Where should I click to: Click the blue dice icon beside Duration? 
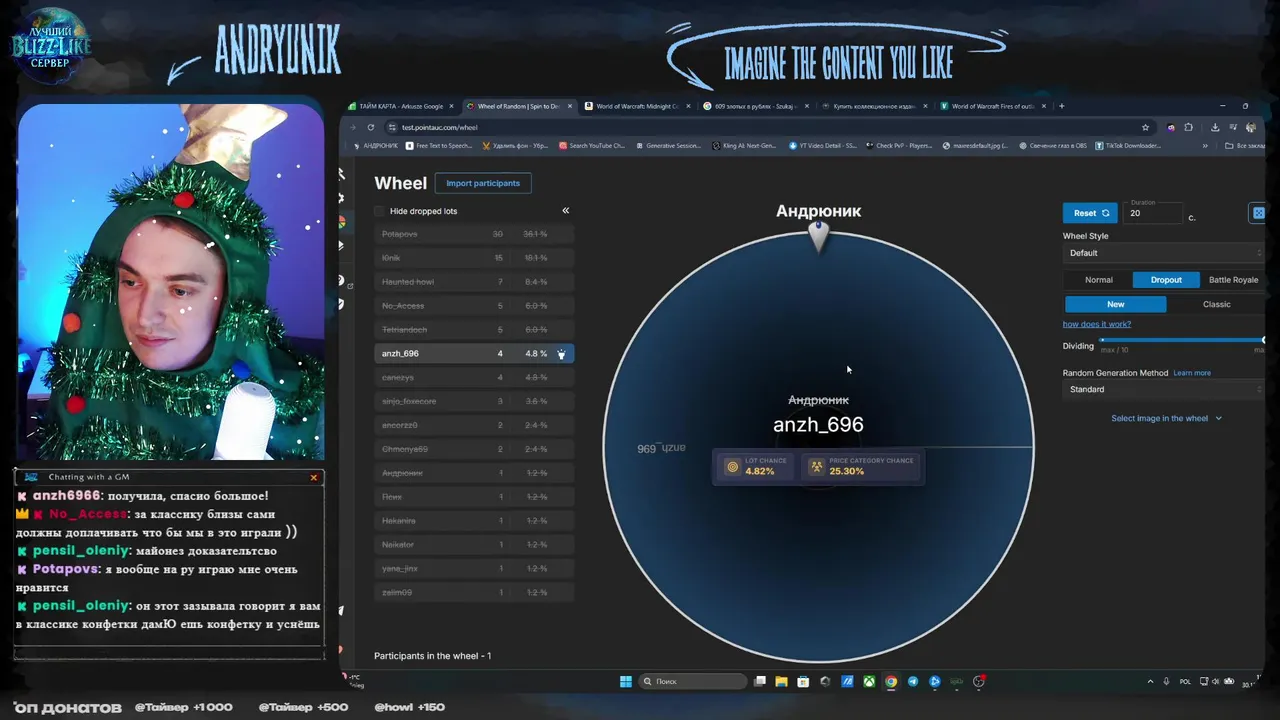(x=1258, y=213)
